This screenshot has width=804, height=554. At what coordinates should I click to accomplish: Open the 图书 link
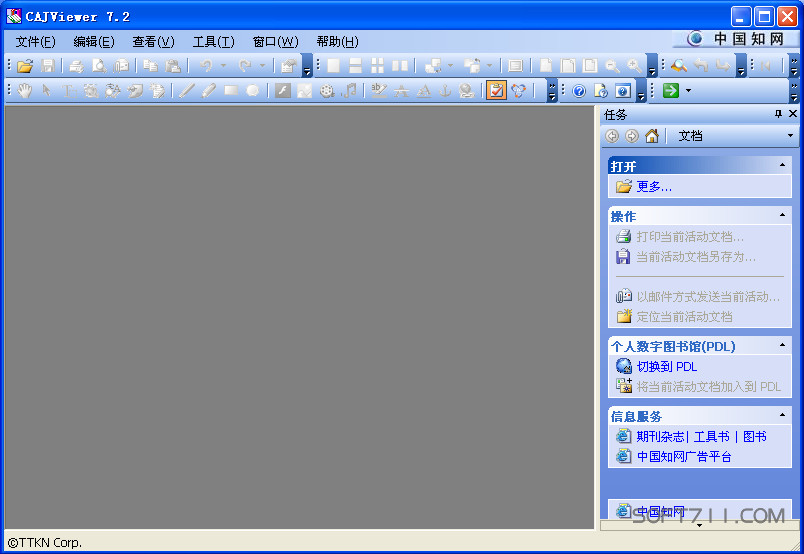coord(755,437)
